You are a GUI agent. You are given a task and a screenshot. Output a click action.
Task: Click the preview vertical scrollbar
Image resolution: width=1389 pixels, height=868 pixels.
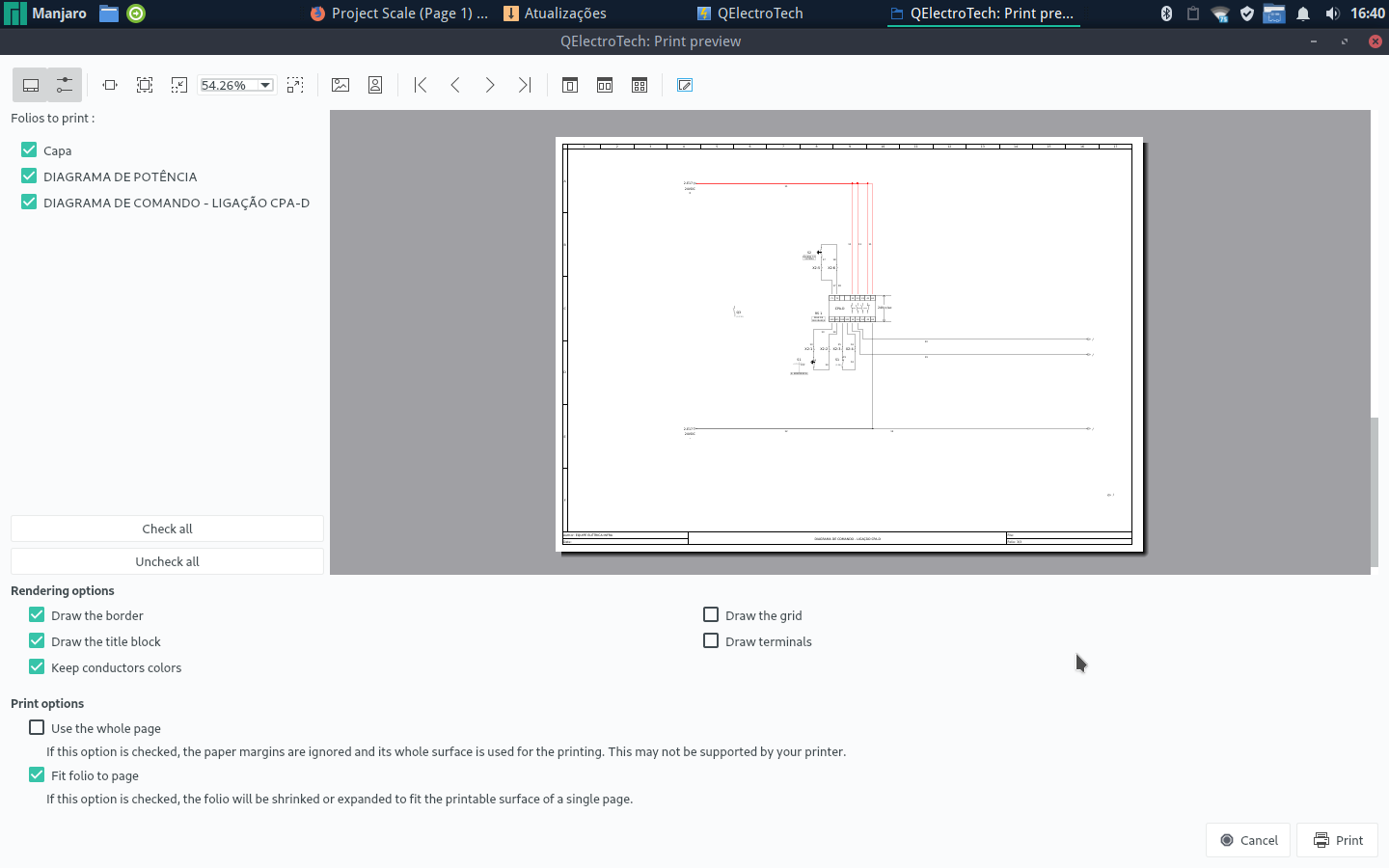(1375, 492)
